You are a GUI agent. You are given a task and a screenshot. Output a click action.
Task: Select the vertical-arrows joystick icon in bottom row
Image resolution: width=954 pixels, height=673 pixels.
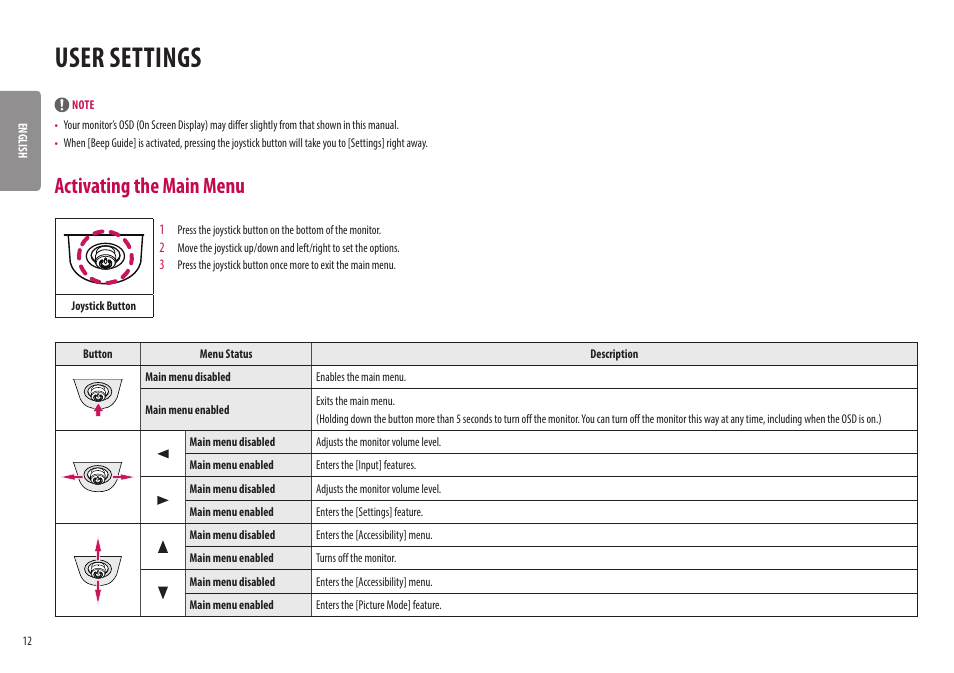[x=97, y=570]
